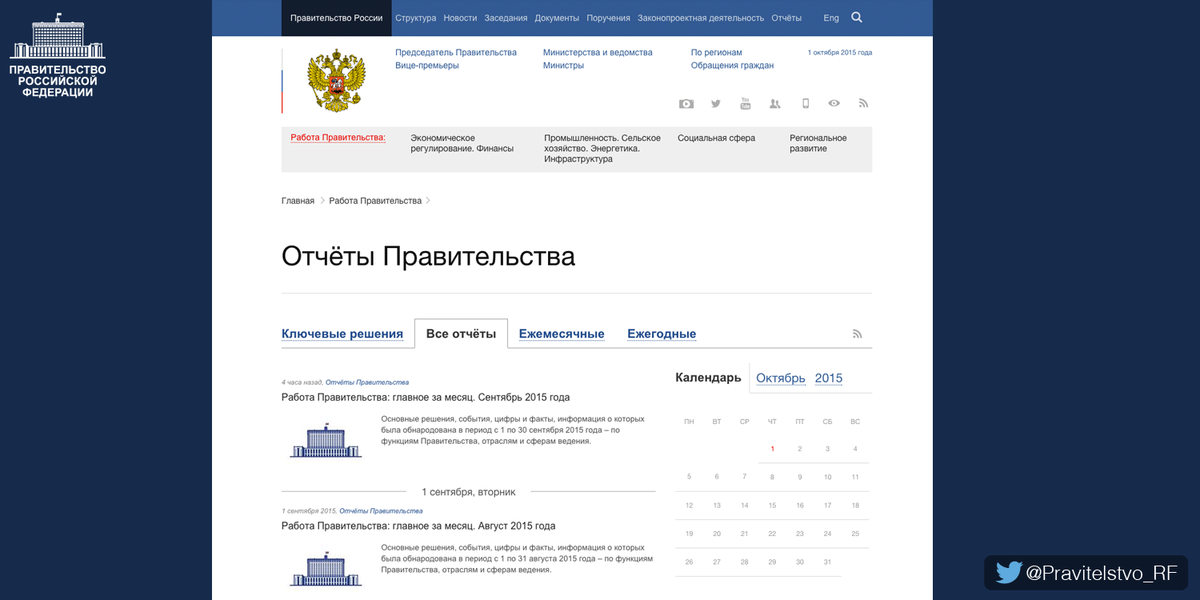Screen dimensions: 1200x600
Task: Click Отчёты Правительства tag on September report
Action: click(x=367, y=382)
